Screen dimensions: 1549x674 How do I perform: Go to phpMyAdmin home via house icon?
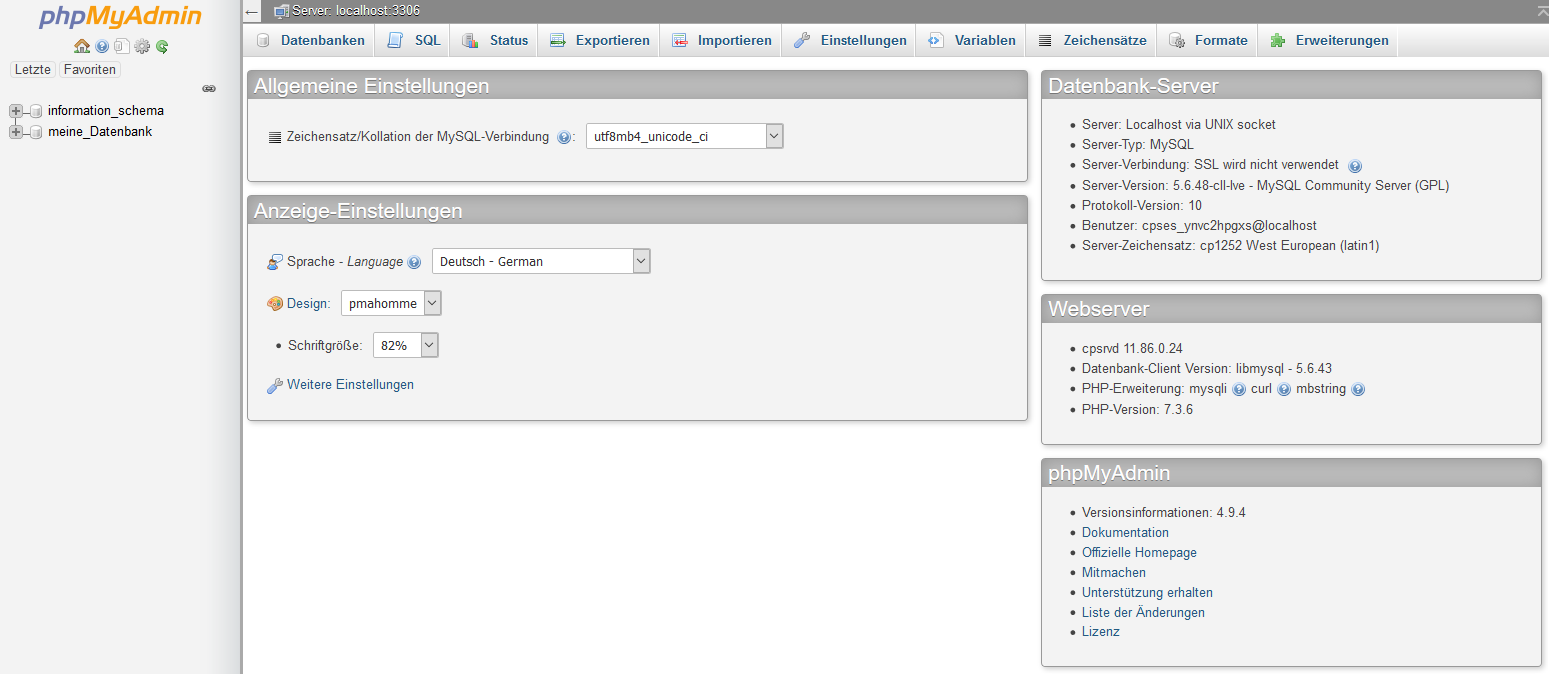[82, 46]
